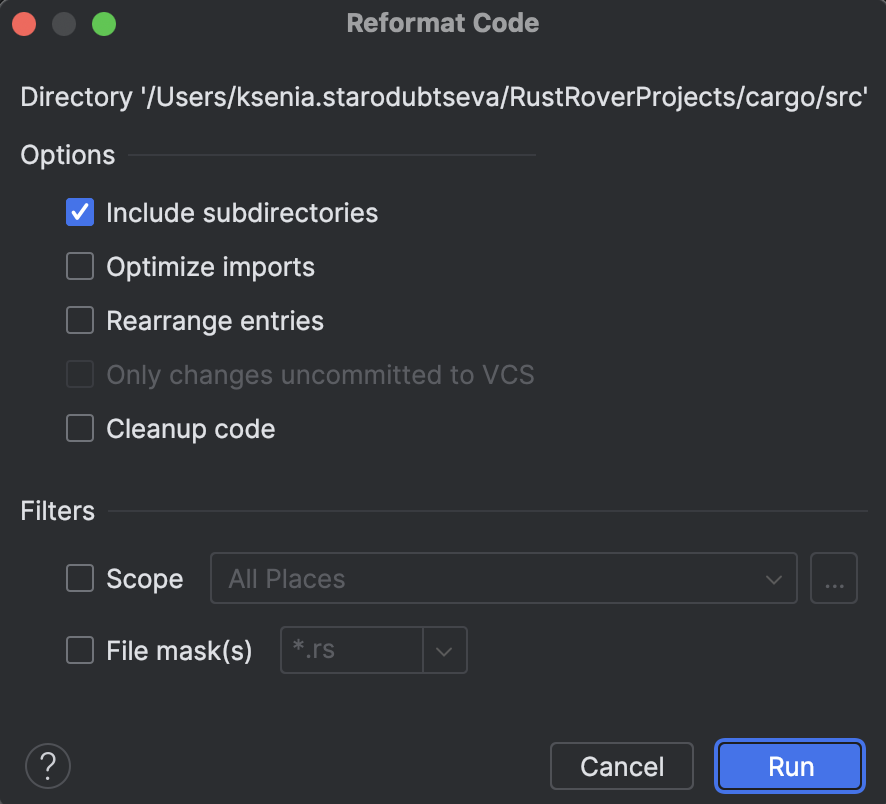The width and height of the screenshot is (886, 804).
Task: Cancel the Reformat Code dialog
Action: tap(621, 766)
